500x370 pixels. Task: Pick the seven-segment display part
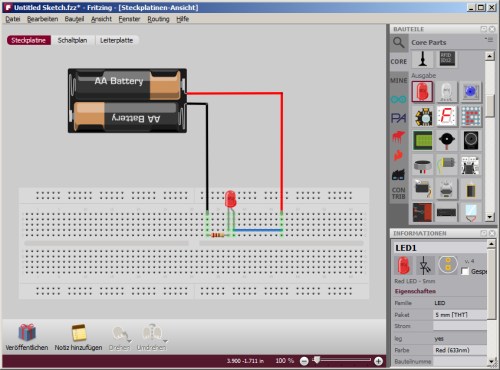446,116
